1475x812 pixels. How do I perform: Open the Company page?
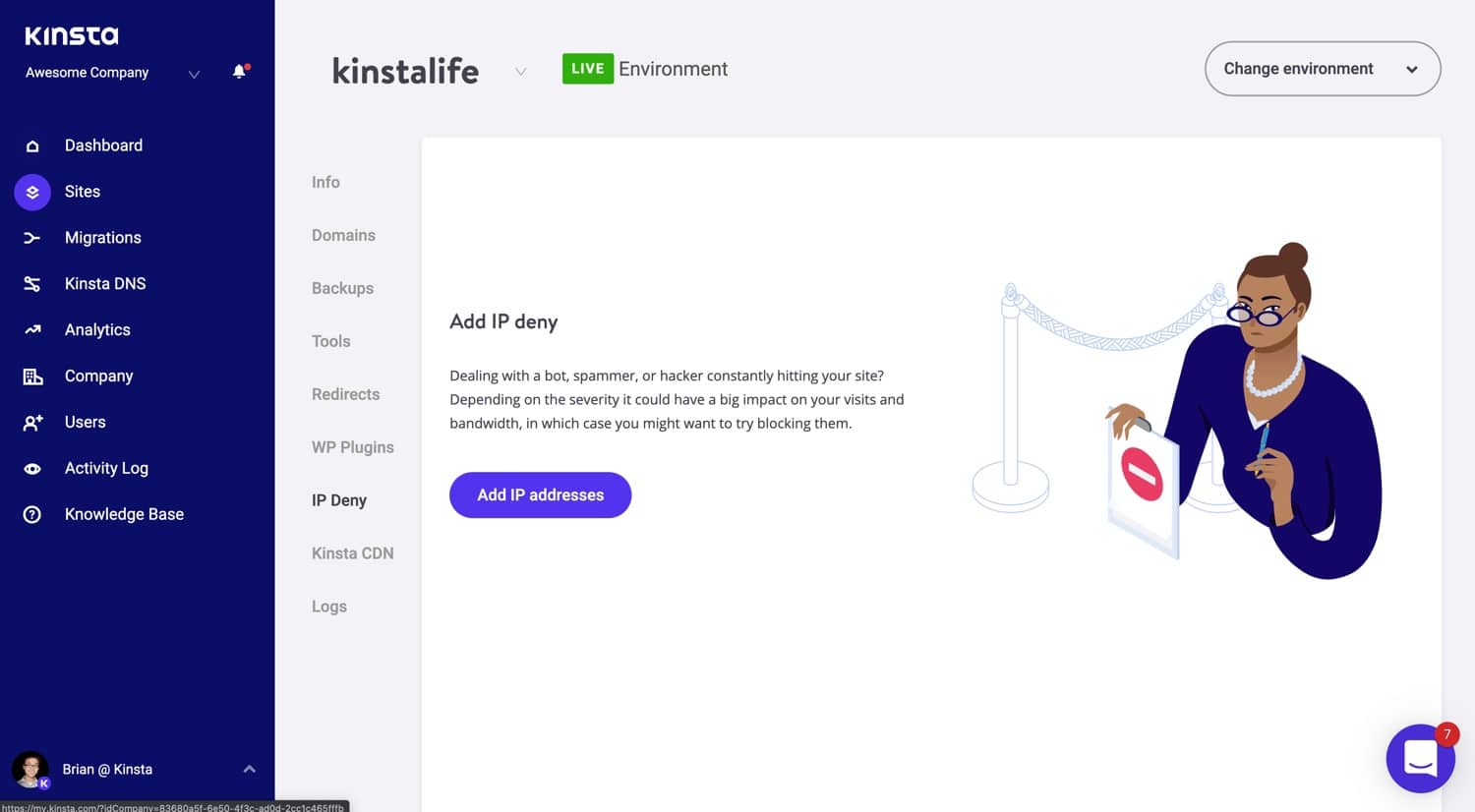(98, 376)
